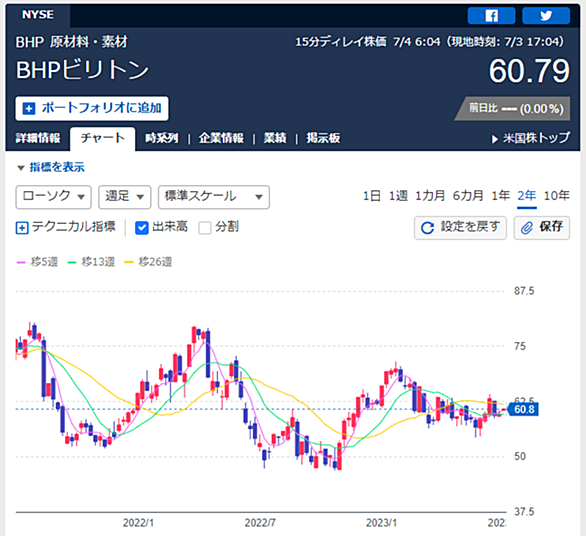
Task: Set chart range to 10年
Action: pyautogui.click(x=556, y=196)
